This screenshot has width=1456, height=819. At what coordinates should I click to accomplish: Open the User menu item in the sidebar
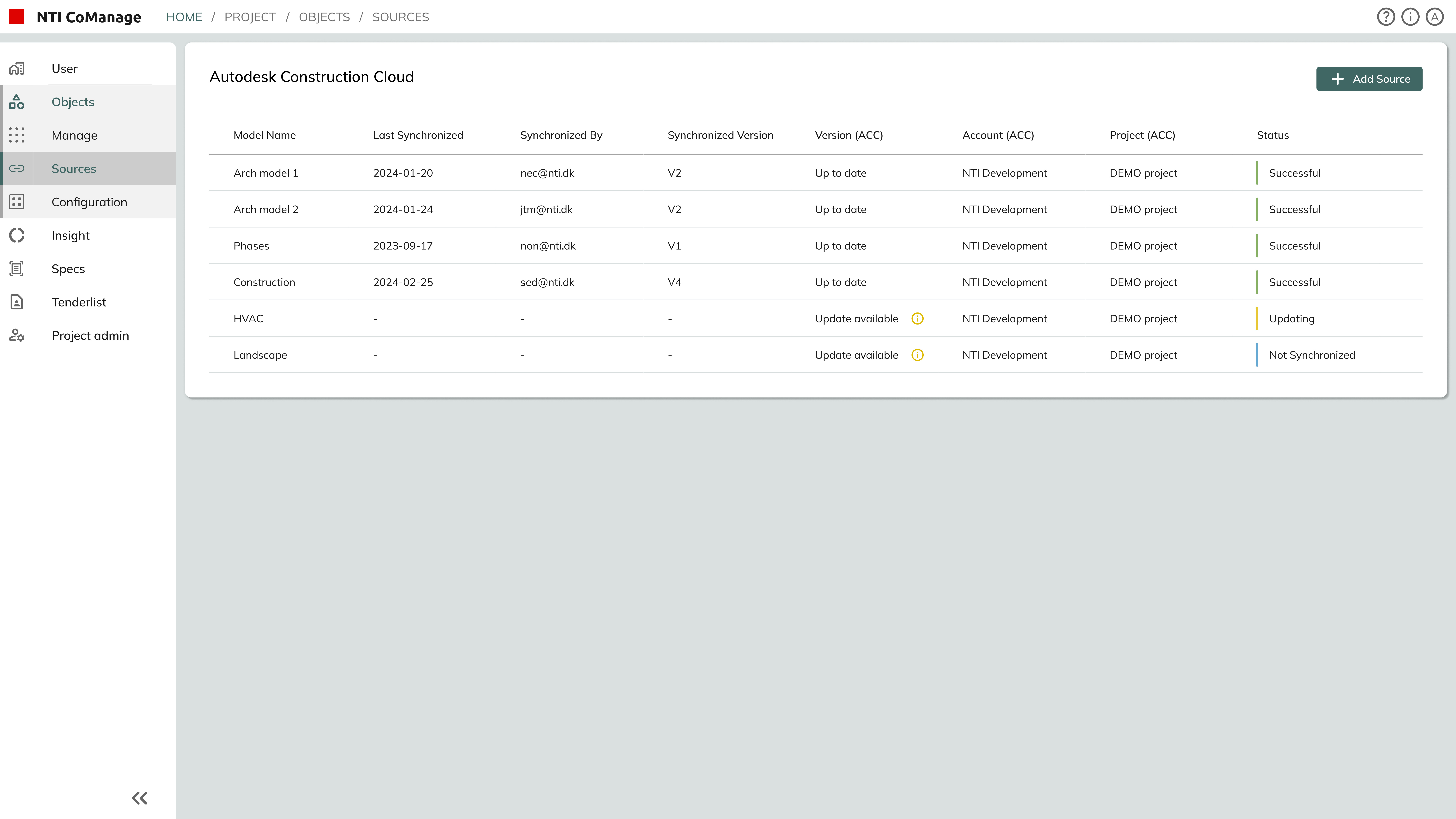[64, 68]
